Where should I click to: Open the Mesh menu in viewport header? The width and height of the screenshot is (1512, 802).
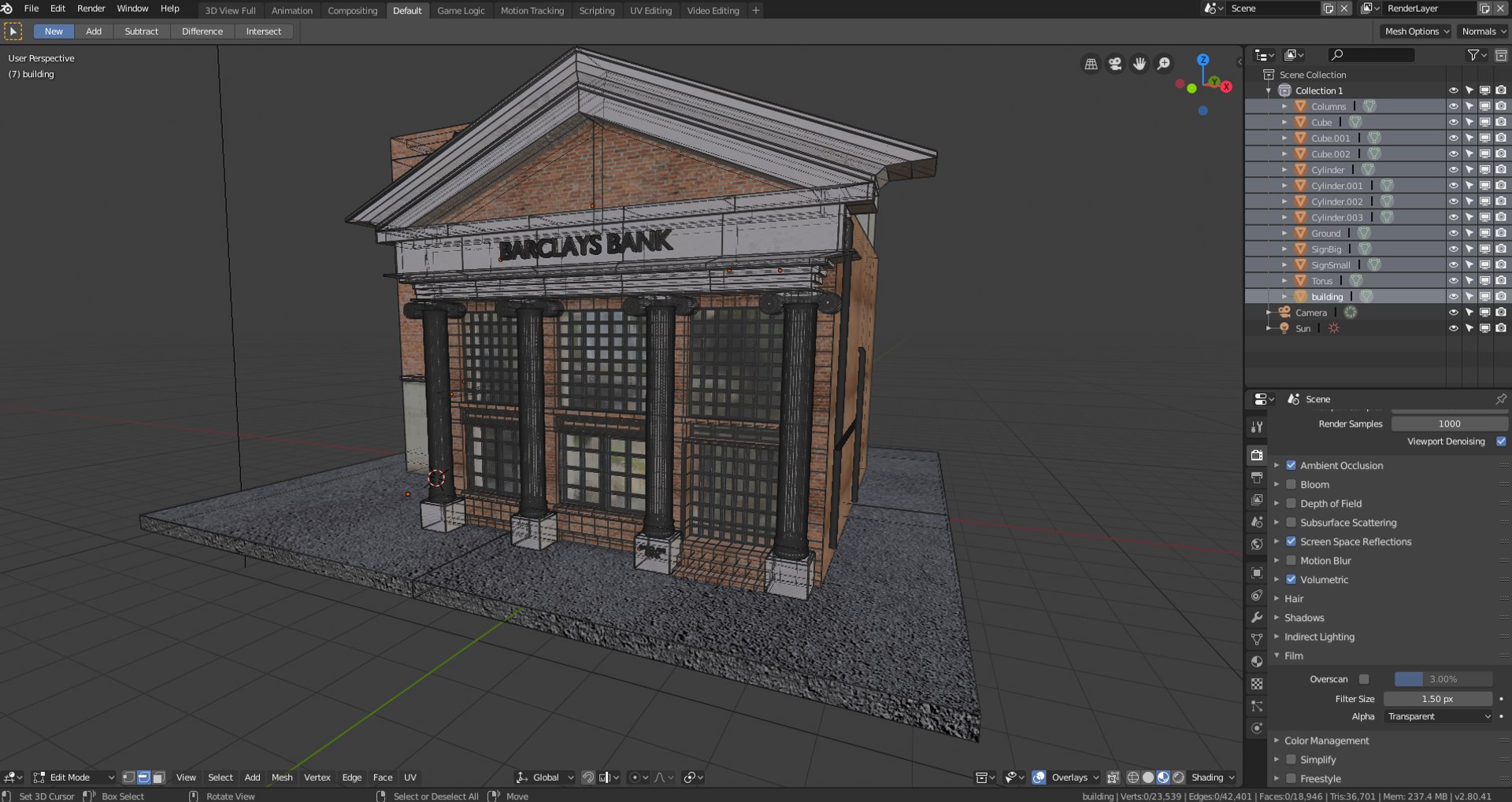282,778
